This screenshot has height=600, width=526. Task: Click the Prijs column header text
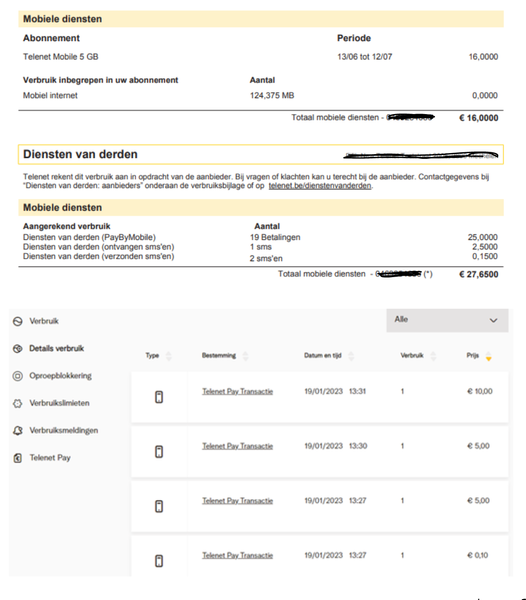click(x=472, y=355)
